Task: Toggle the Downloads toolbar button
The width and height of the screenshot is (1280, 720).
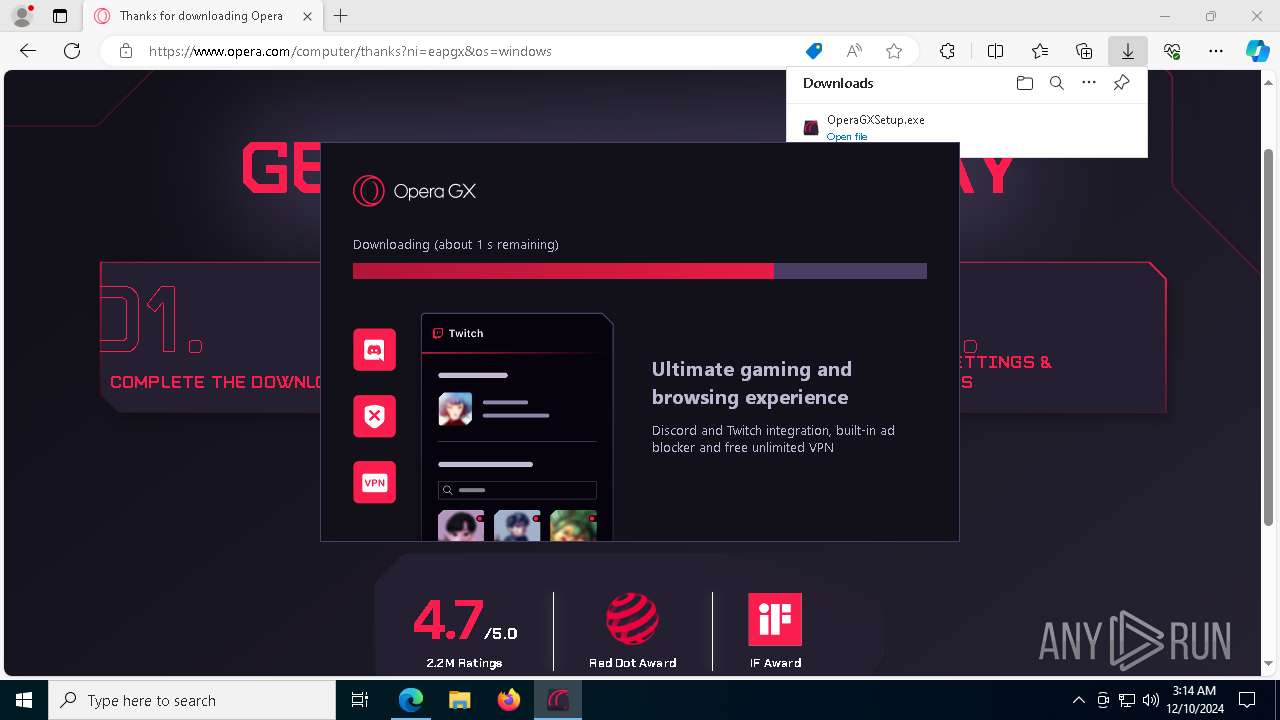Action: 1127,51
